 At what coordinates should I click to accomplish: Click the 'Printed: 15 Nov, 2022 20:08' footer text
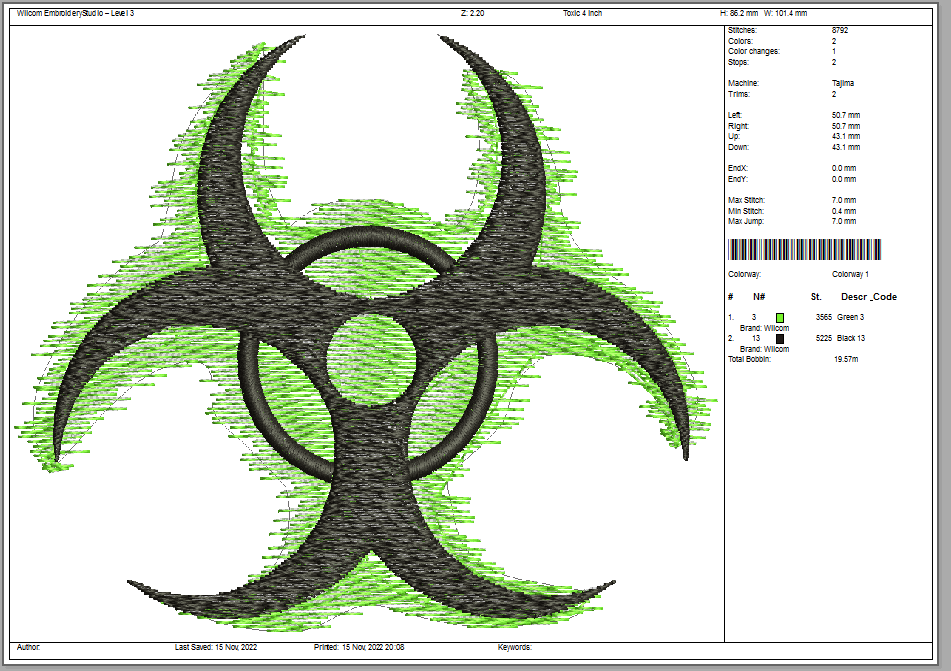(x=359, y=647)
